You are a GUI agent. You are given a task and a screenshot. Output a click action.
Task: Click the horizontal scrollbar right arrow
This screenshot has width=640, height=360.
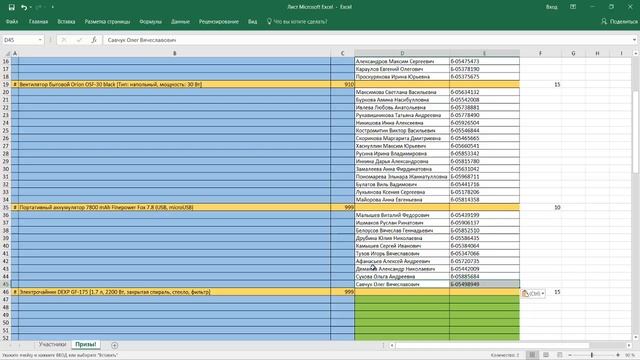pos(629,345)
